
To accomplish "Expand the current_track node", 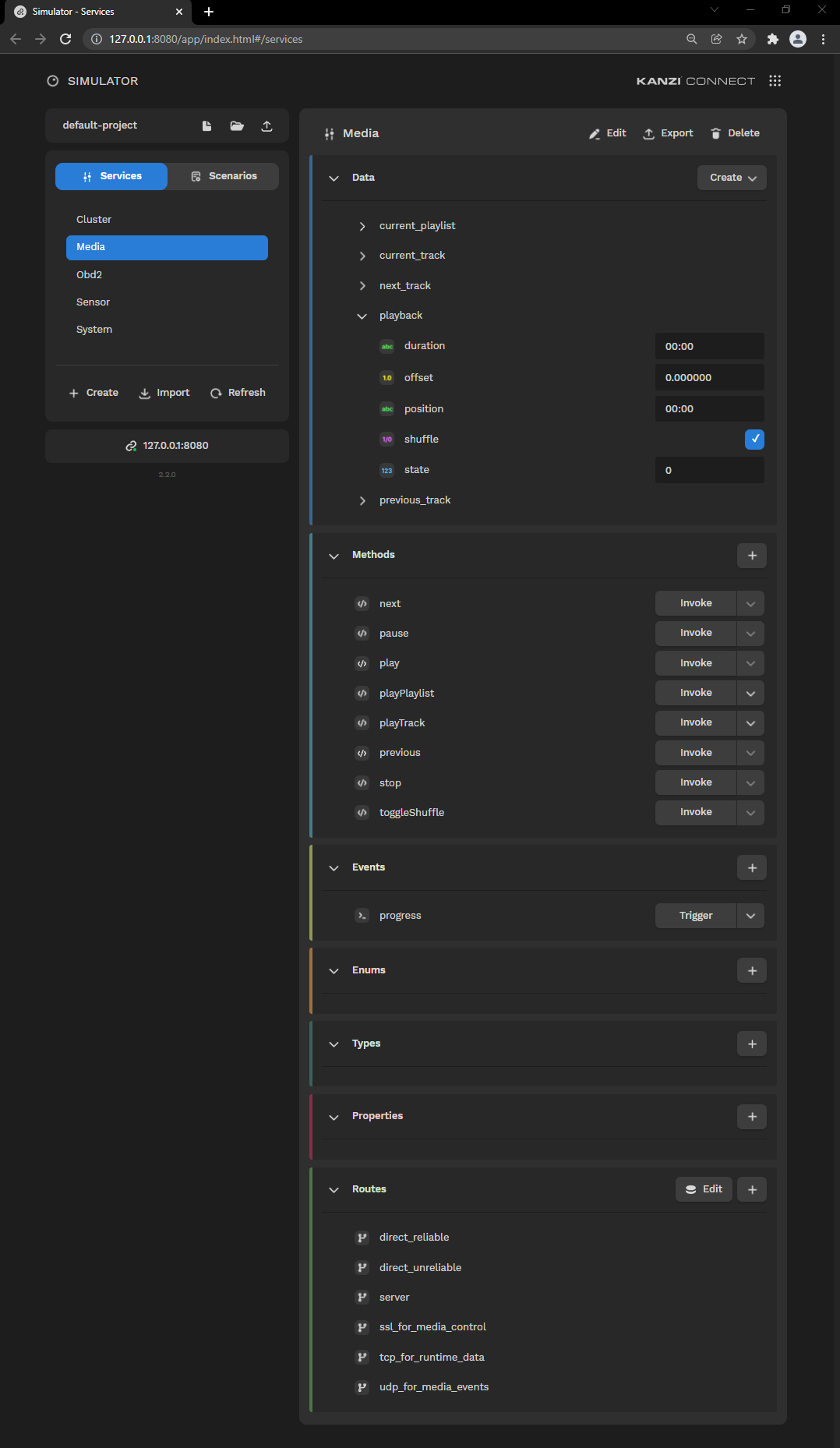I will click(x=362, y=256).
